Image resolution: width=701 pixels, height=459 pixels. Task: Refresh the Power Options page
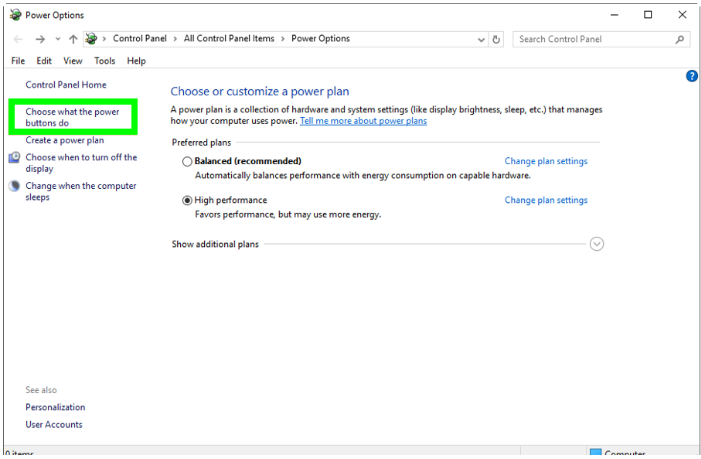click(x=497, y=39)
